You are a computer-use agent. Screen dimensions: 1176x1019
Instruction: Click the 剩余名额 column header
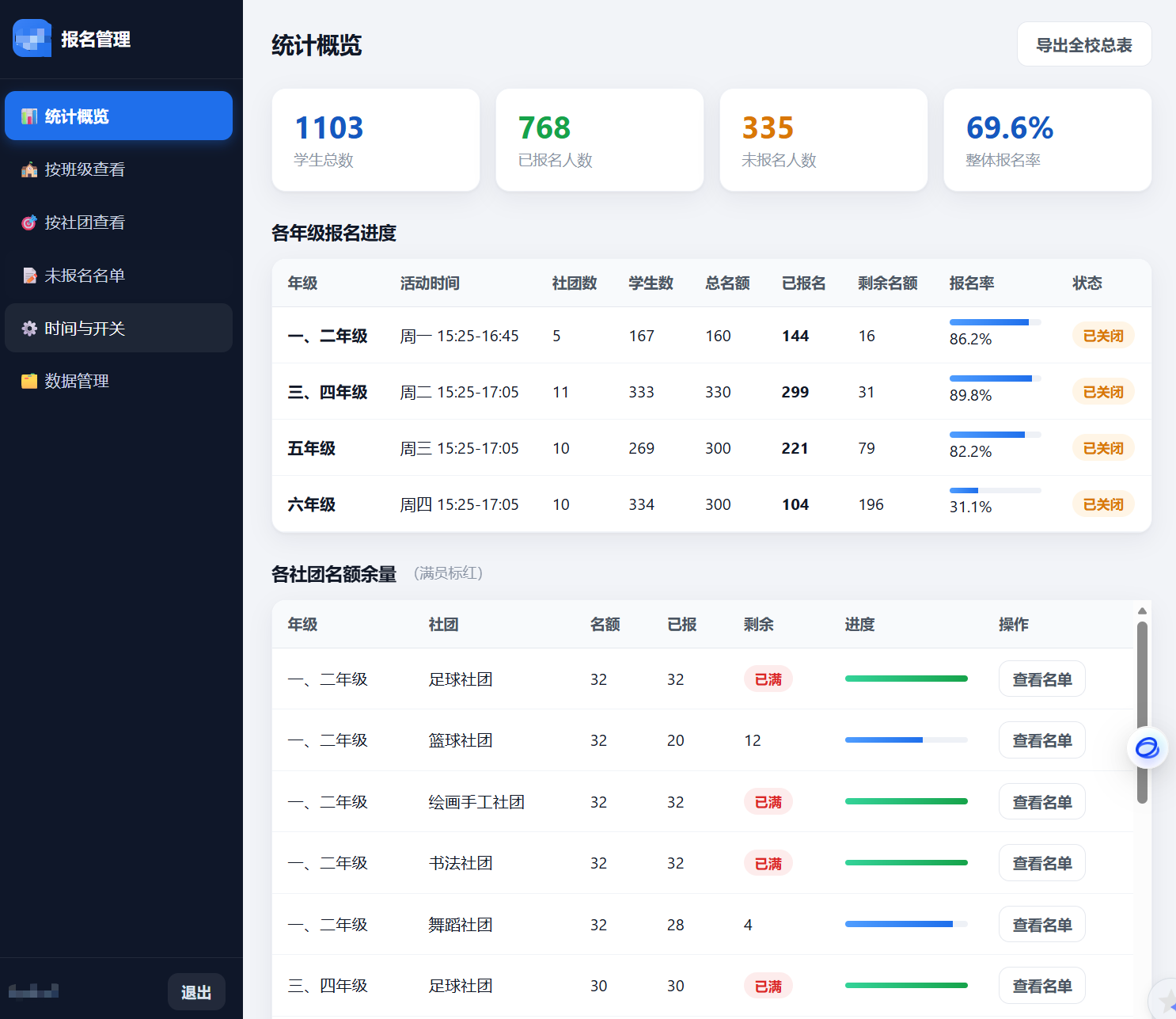888,283
